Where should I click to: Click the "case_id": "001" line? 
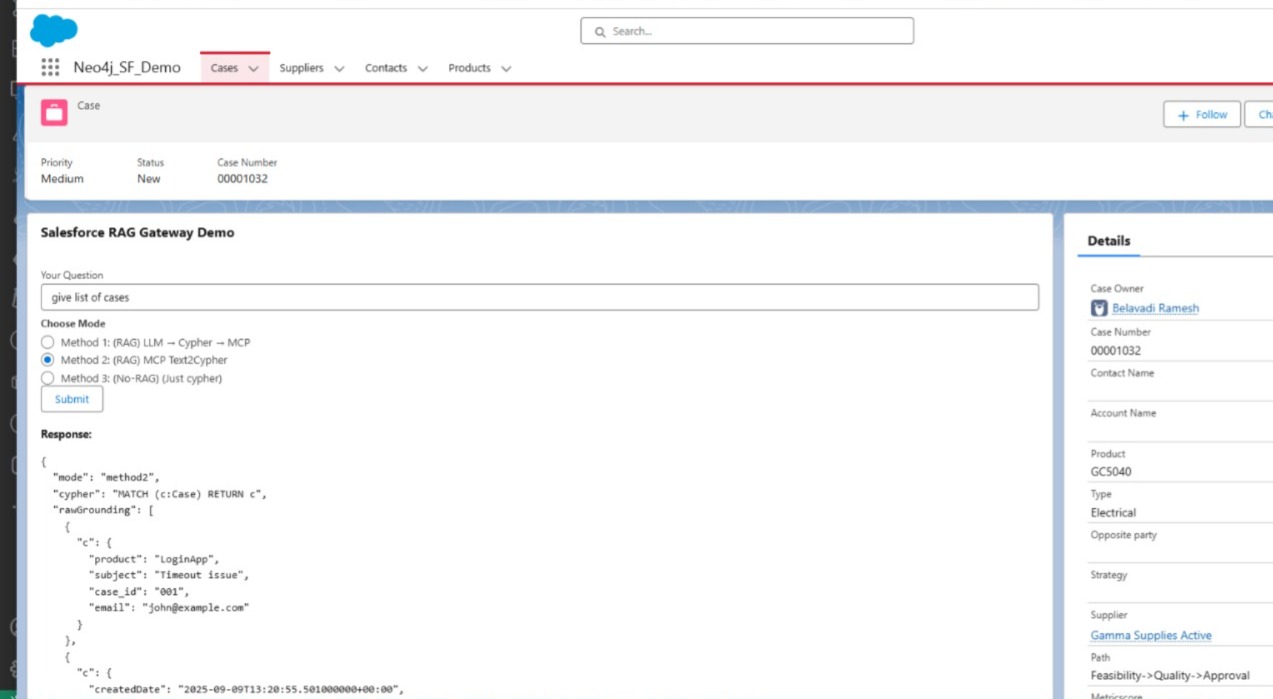tap(139, 591)
